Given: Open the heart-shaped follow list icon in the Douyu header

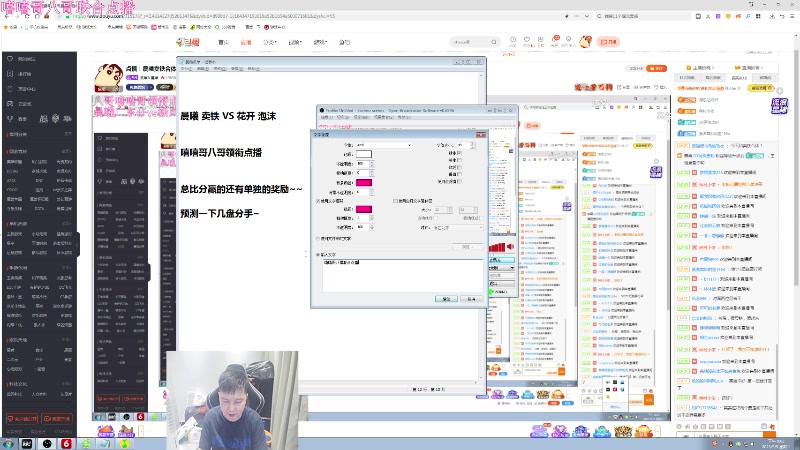Looking at the screenshot, I should (527, 40).
